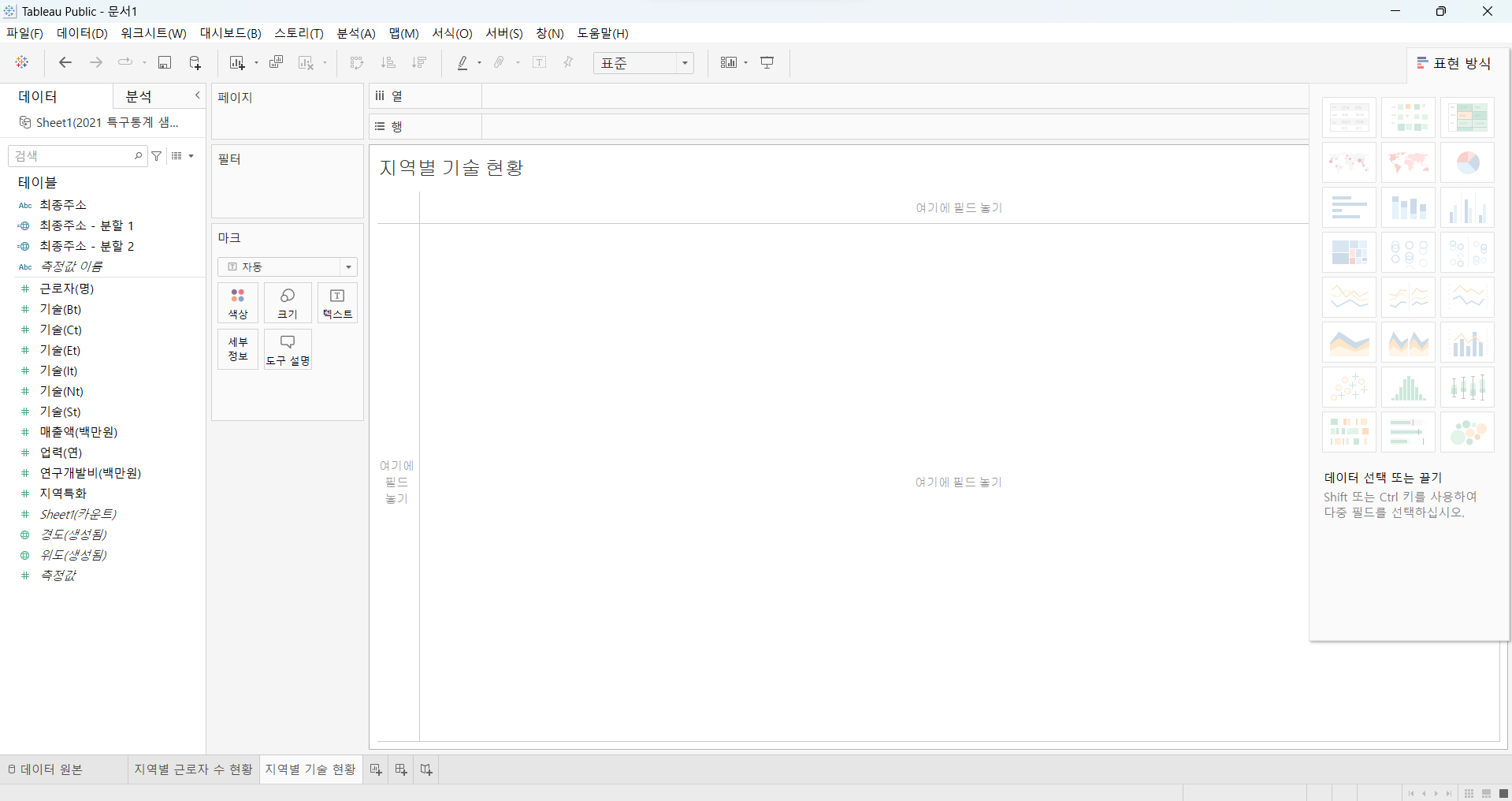Select filled map chart in Show Me
This screenshot has height=801, width=1512.
tap(1408, 162)
